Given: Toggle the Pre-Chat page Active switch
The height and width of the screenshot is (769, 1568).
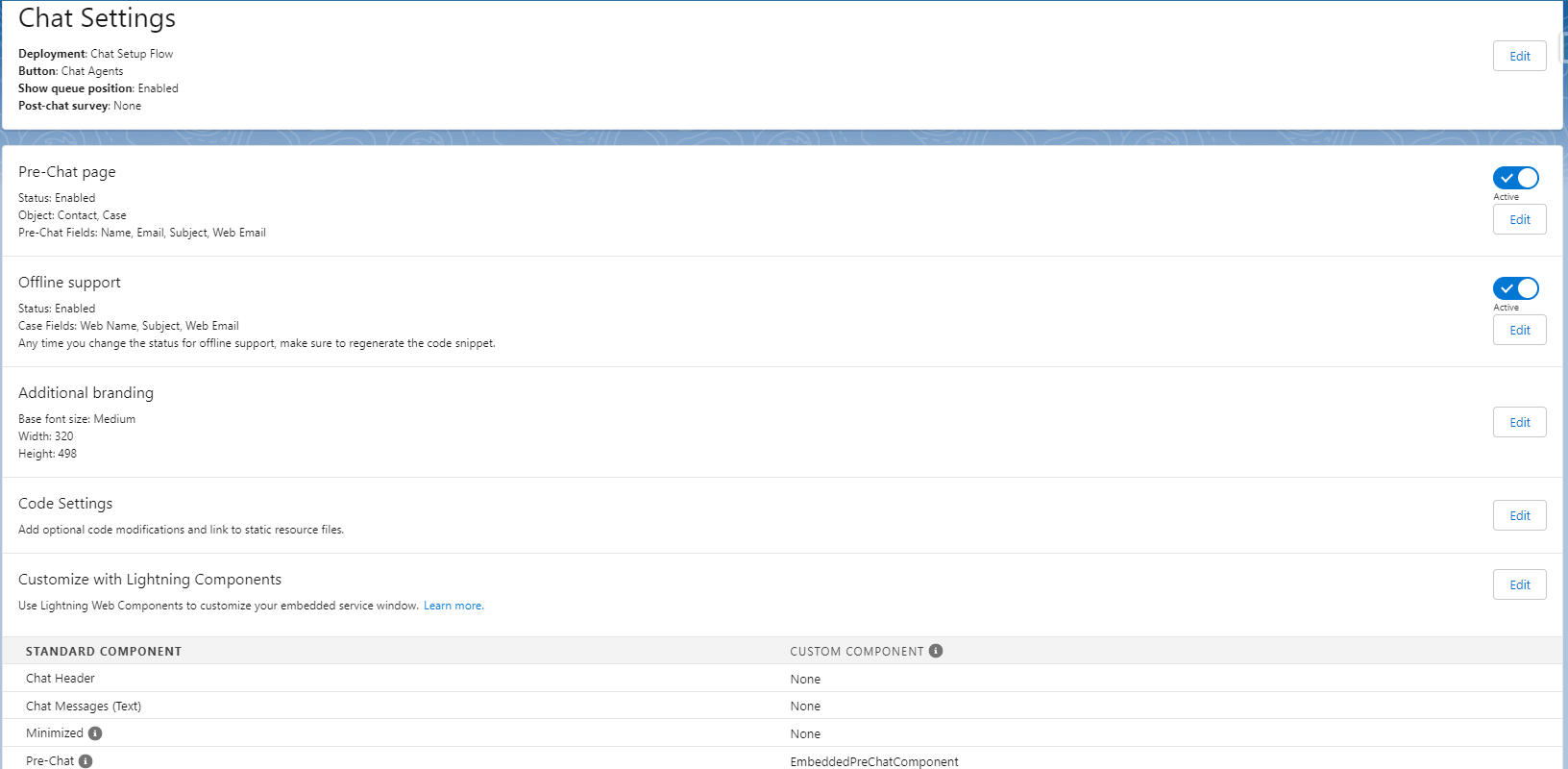Looking at the screenshot, I should click(1515, 178).
